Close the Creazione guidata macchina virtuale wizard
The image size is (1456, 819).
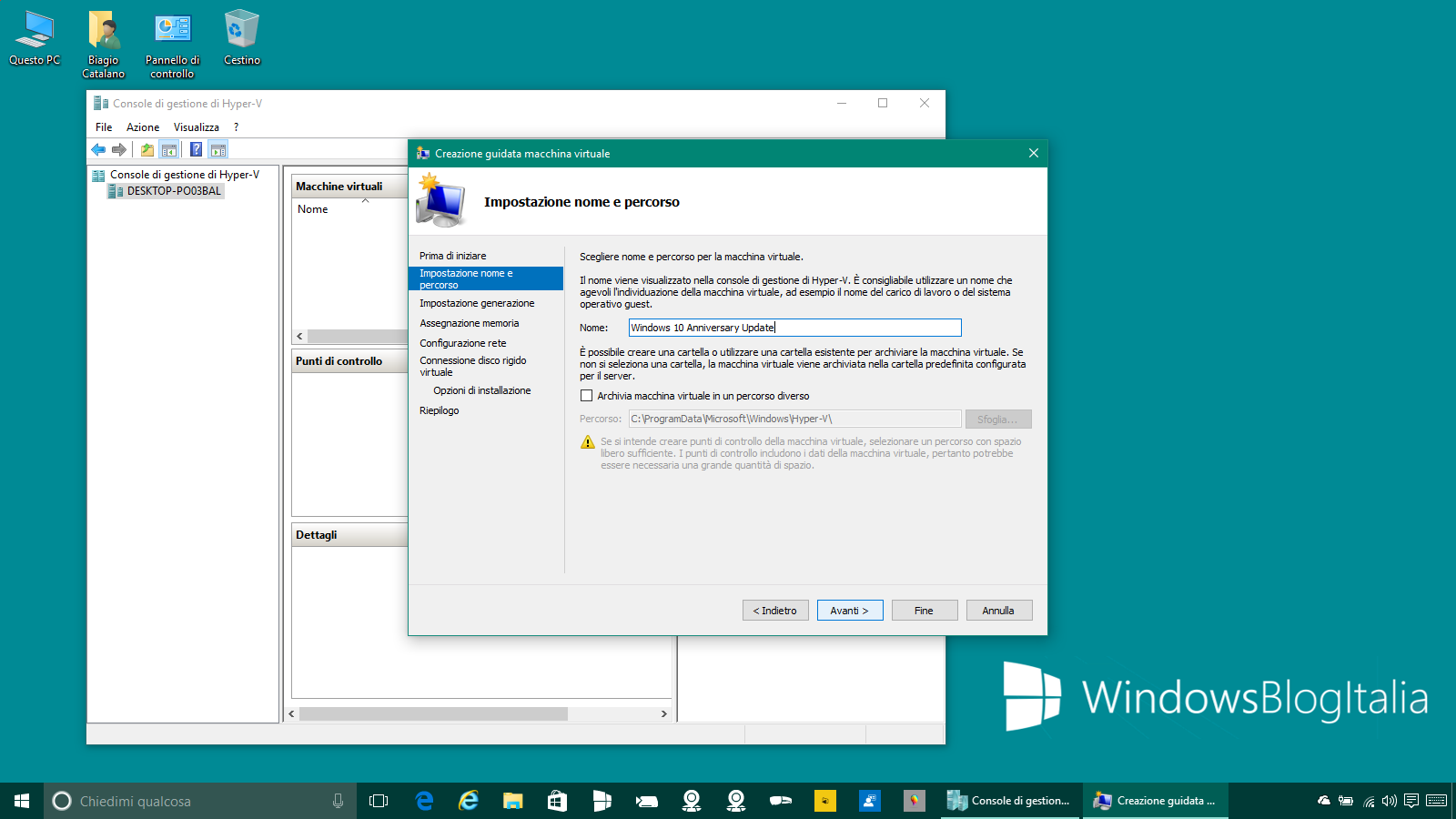[1034, 153]
